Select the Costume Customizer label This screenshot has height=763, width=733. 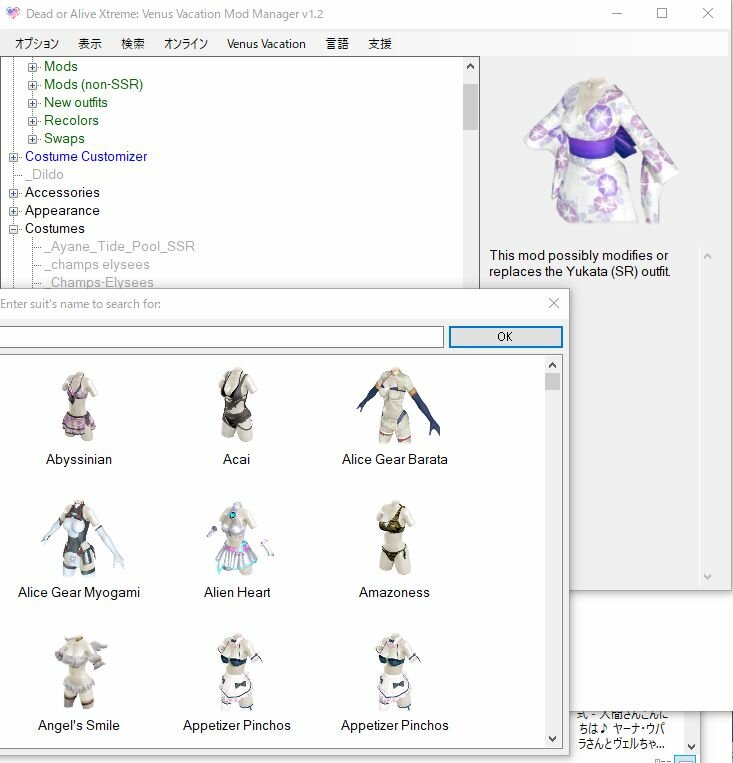pos(86,156)
